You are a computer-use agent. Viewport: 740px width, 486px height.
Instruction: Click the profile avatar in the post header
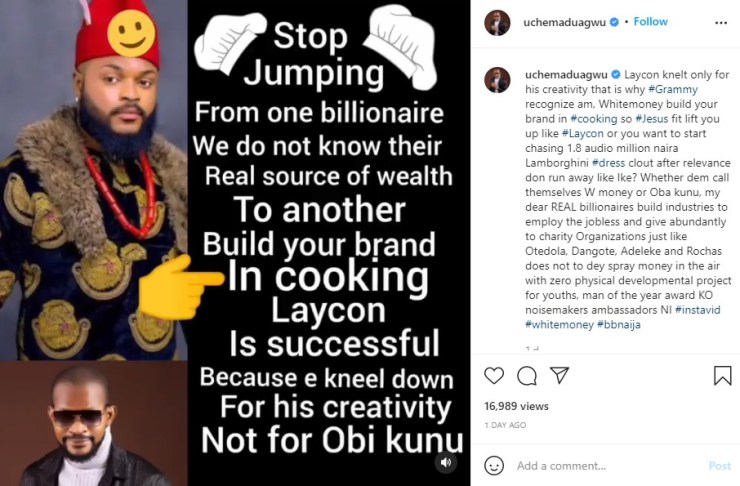497,22
